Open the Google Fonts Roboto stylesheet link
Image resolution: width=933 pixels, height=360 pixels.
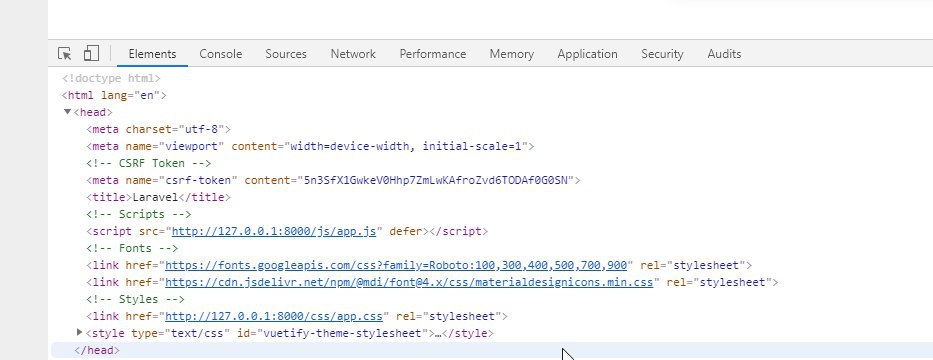[x=396, y=265]
